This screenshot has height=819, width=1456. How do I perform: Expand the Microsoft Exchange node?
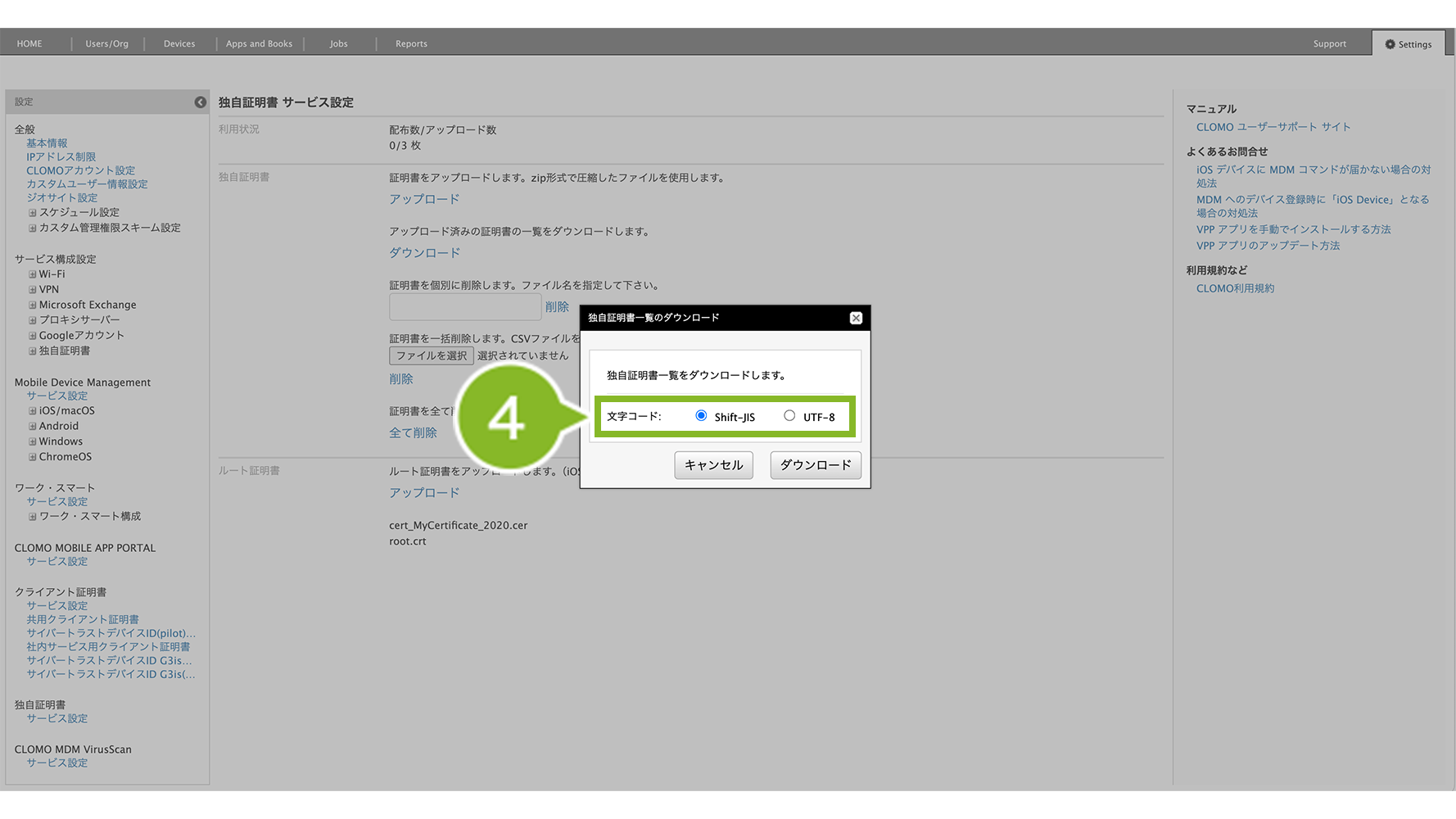[x=33, y=305]
